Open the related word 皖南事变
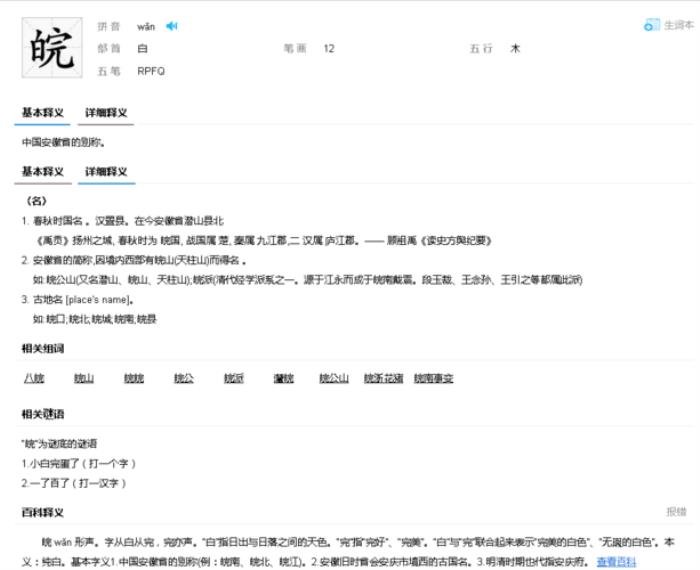This screenshot has height=570, width=700. [x=434, y=378]
